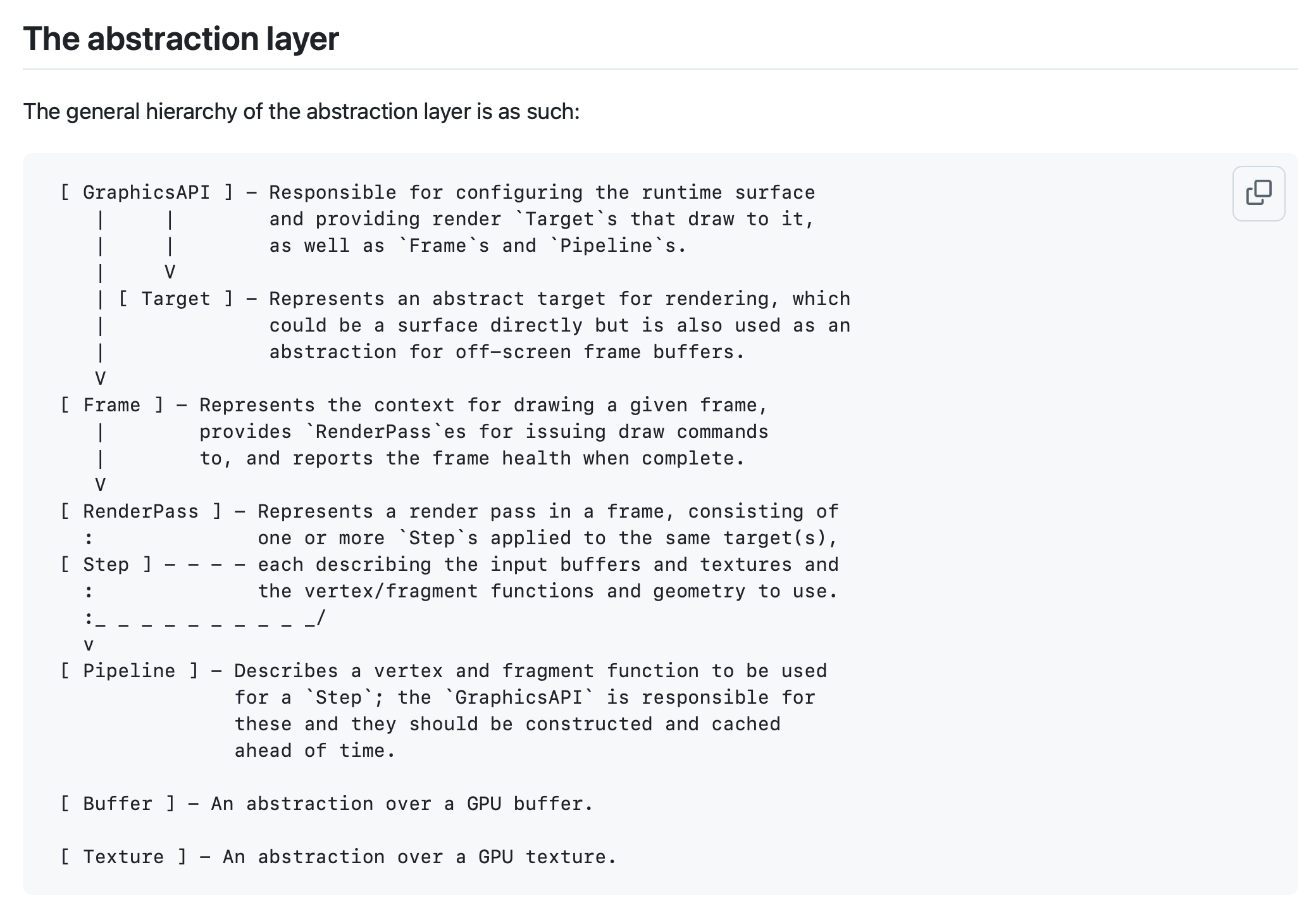Click the bracketed Step node label
This screenshot has width=1316, height=910.
pyautogui.click(x=106, y=564)
